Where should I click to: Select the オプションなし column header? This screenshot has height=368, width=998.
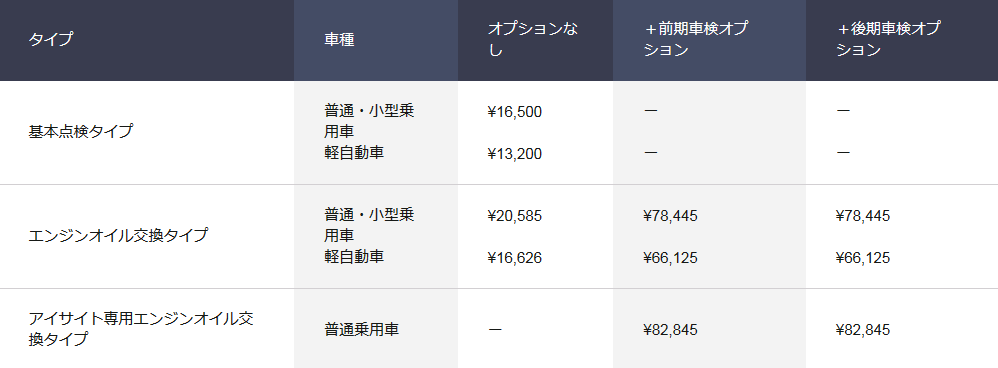click(533, 39)
